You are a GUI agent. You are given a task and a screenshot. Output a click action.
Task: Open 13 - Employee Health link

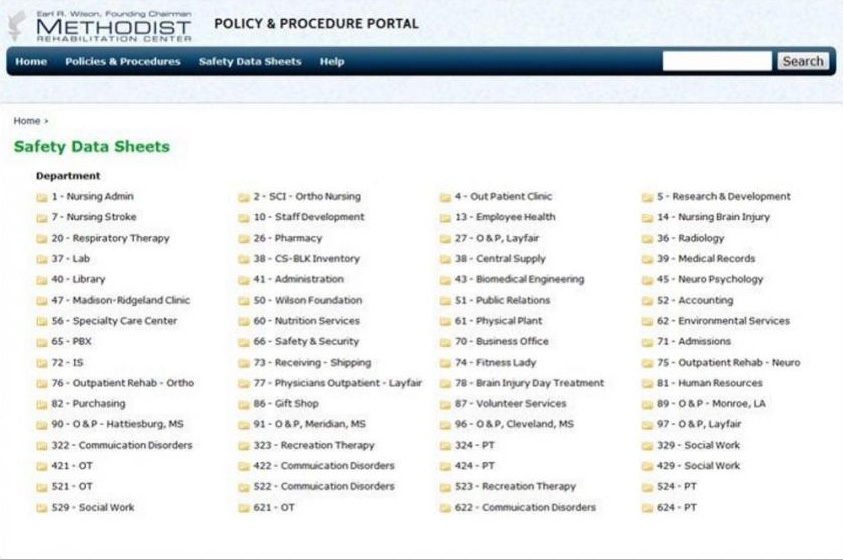(x=505, y=217)
